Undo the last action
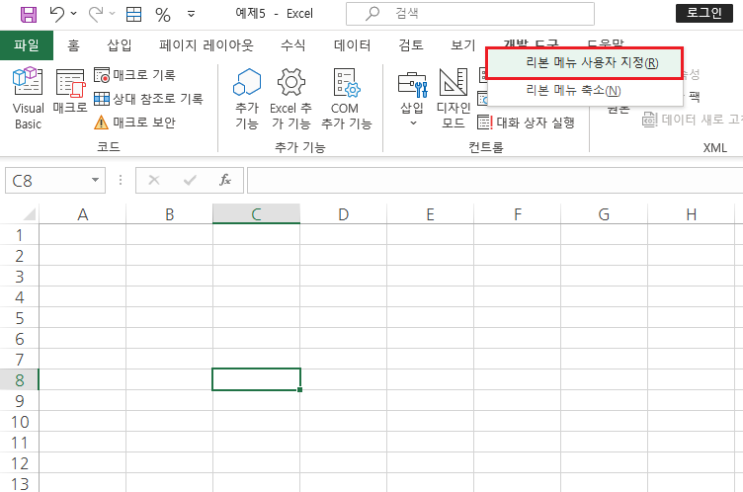The width and height of the screenshot is (743, 492). [57, 14]
